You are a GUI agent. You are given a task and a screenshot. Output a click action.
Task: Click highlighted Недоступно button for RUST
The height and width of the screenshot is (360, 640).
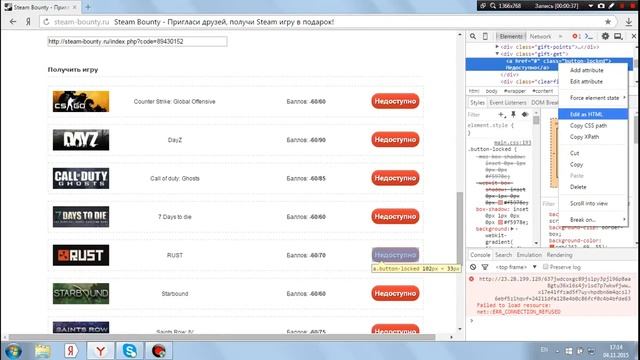[x=395, y=255]
